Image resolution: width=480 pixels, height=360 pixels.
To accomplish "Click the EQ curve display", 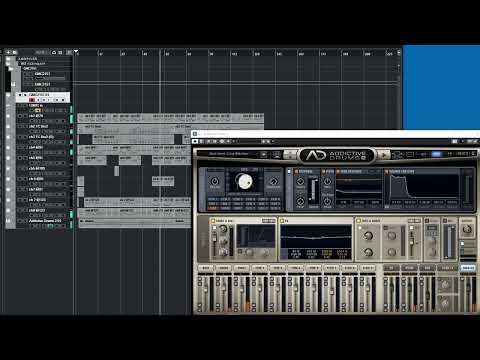I will 316,236.
